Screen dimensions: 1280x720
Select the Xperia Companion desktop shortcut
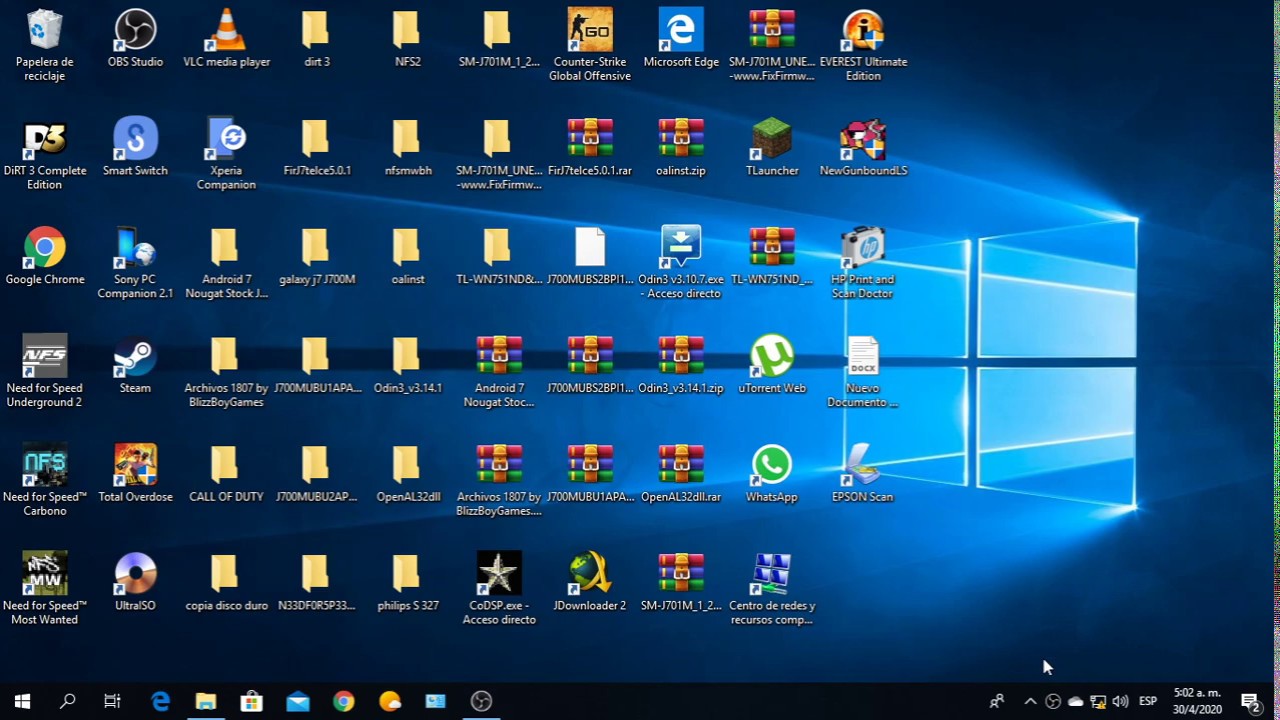[226, 155]
